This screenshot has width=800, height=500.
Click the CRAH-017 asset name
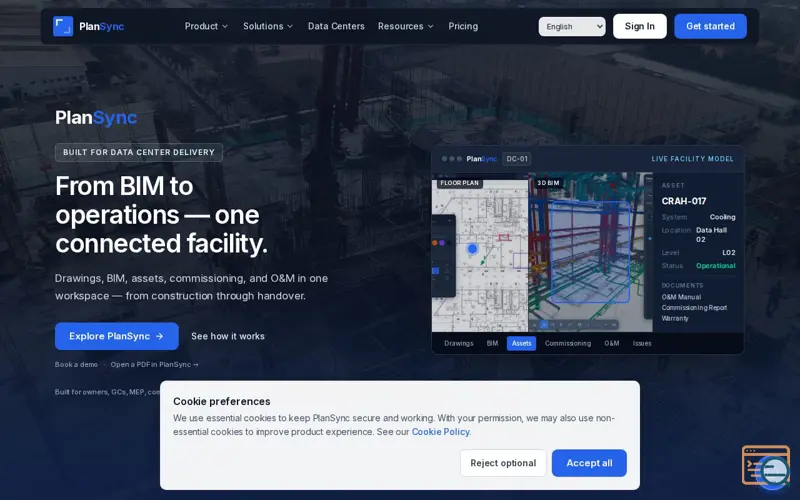pos(684,201)
